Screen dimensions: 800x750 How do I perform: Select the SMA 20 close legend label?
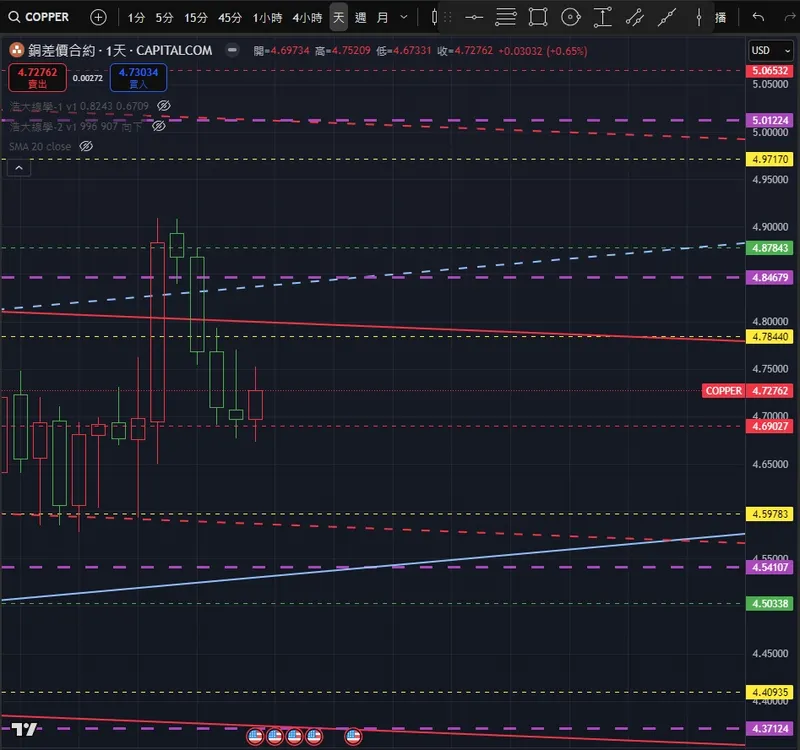[40, 146]
